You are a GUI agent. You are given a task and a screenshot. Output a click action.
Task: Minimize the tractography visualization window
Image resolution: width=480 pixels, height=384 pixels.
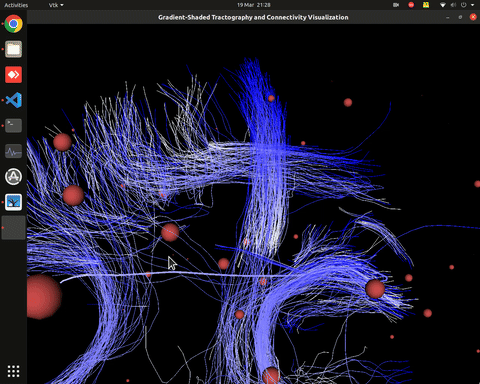(448, 17)
